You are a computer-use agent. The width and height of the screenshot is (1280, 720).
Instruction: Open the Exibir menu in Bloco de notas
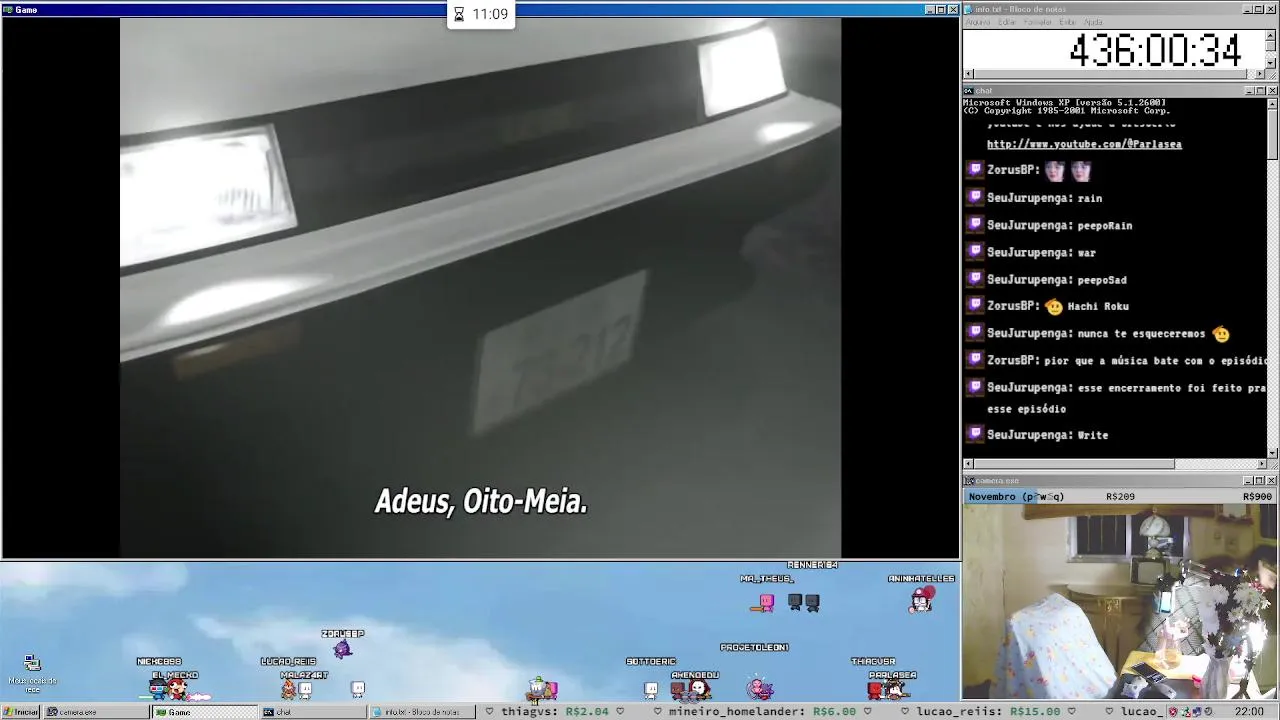(1068, 22)
